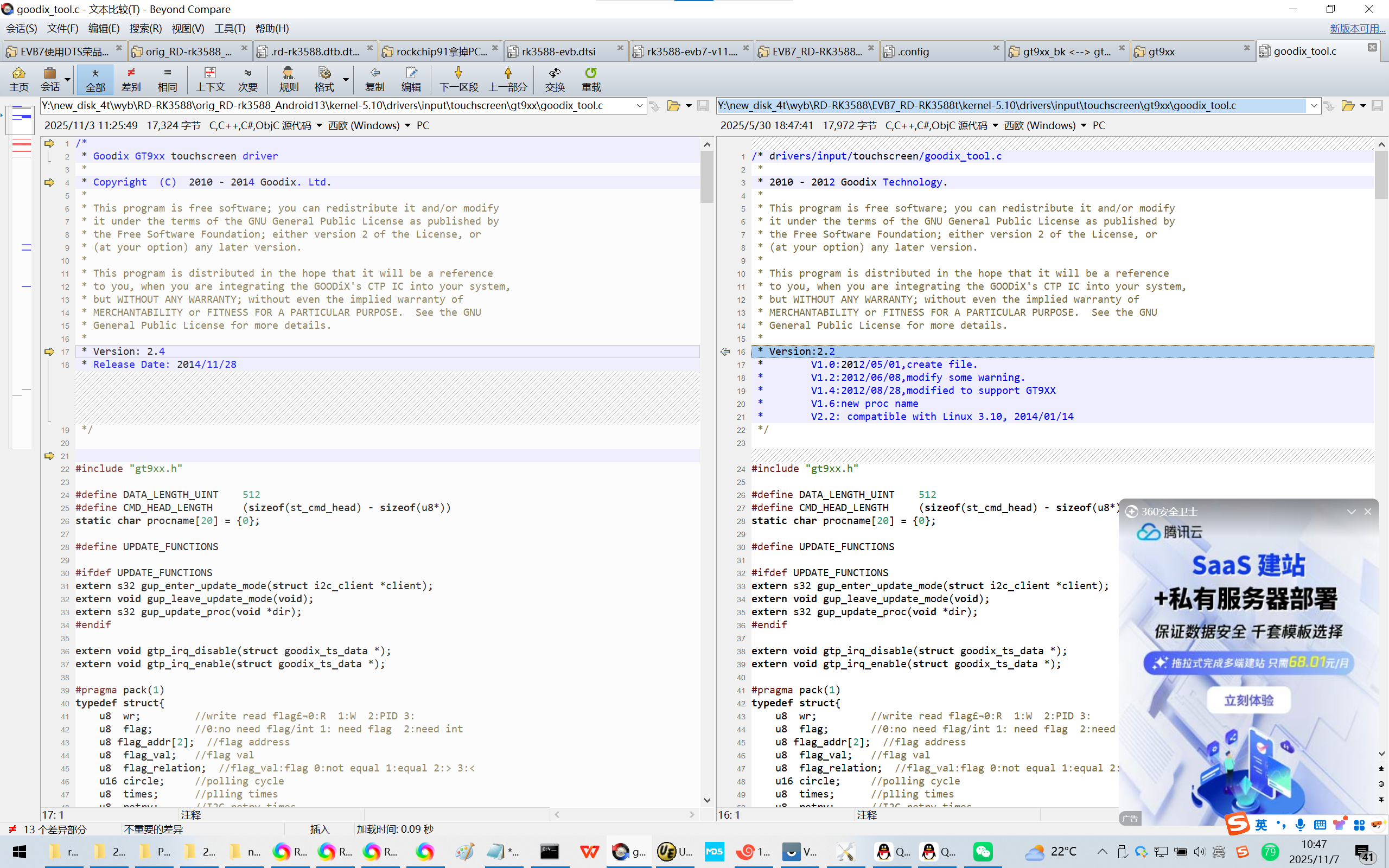
Task: Click the Rules (规则) referee icon
Action: click(288, 79)
